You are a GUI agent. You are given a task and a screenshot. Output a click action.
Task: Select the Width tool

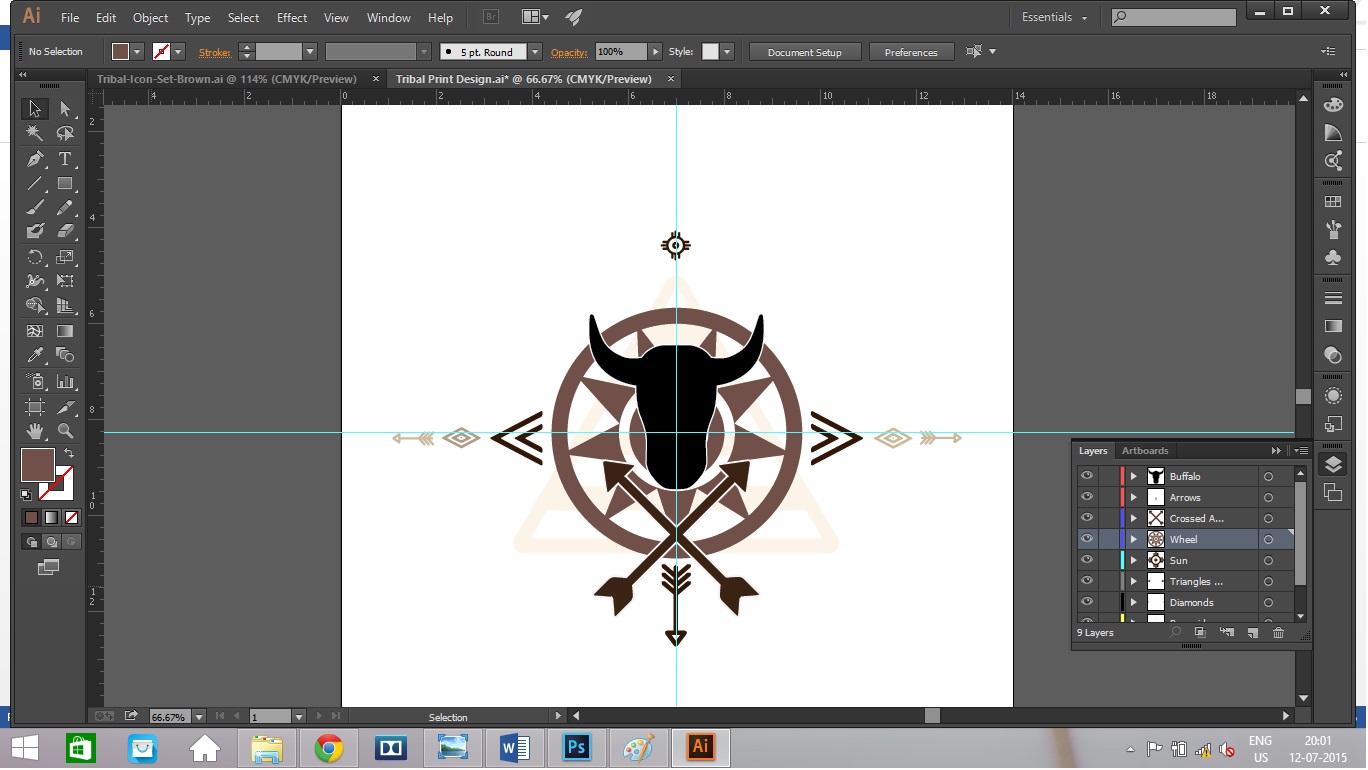tap(35, 281)
